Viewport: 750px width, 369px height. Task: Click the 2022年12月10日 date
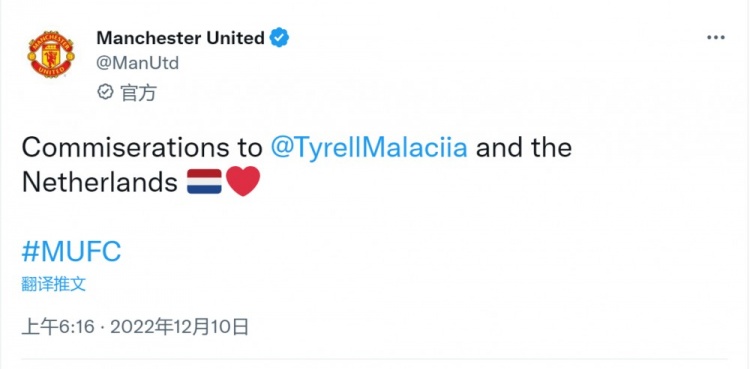pyautogui.click(x=180, y=327)
